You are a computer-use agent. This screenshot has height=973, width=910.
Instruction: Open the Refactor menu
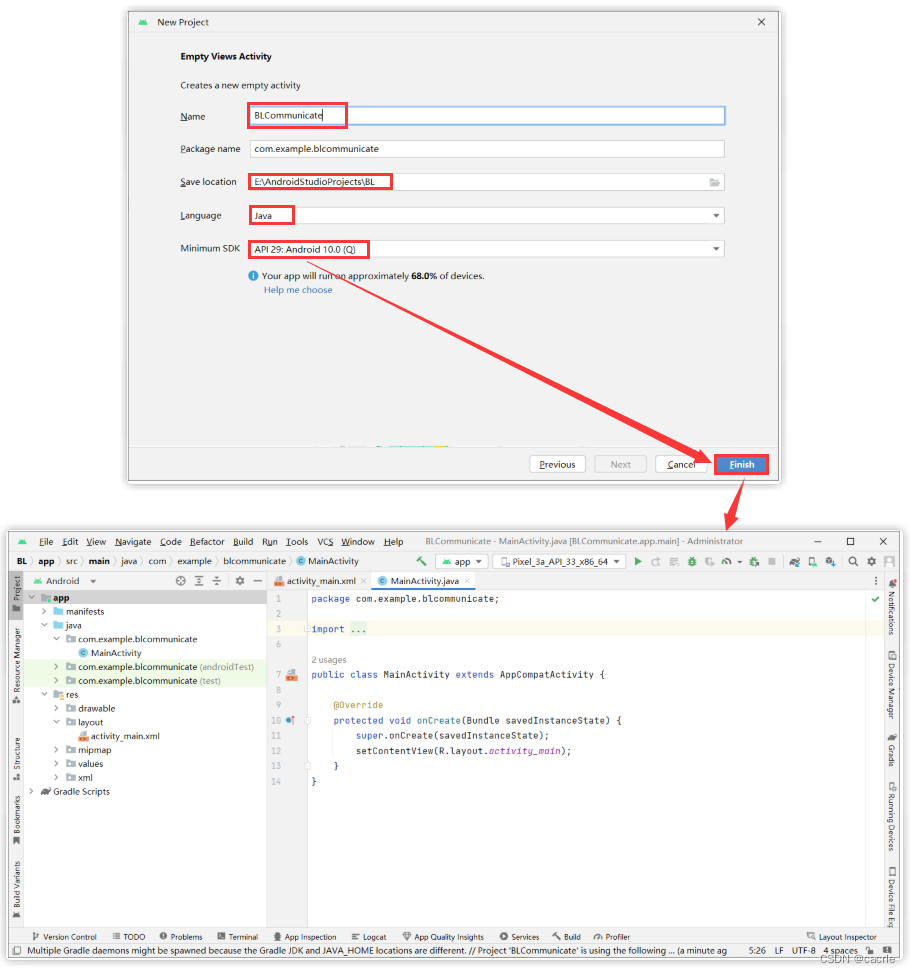(x=207, y=542)
